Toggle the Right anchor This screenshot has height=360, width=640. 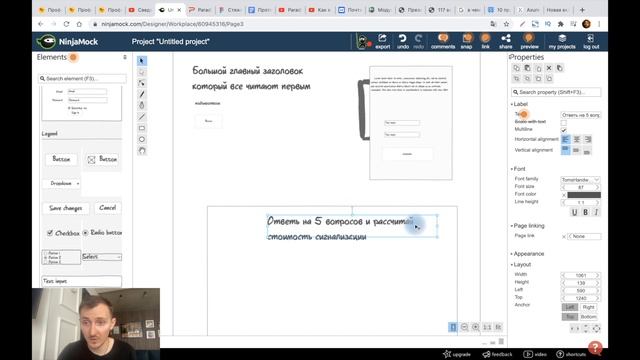tap(588, 307)
